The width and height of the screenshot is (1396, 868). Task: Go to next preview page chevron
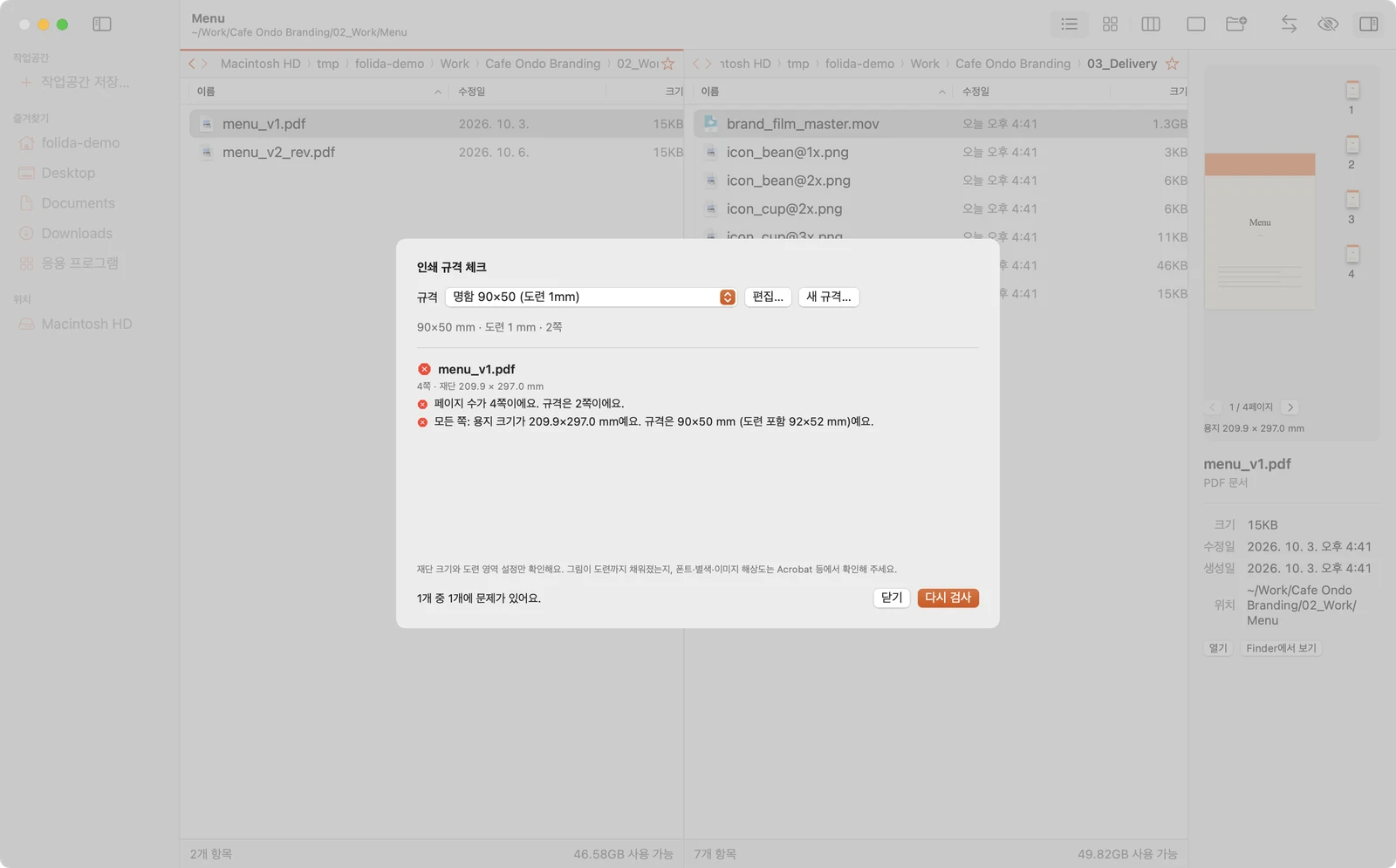coord(1290,407)
